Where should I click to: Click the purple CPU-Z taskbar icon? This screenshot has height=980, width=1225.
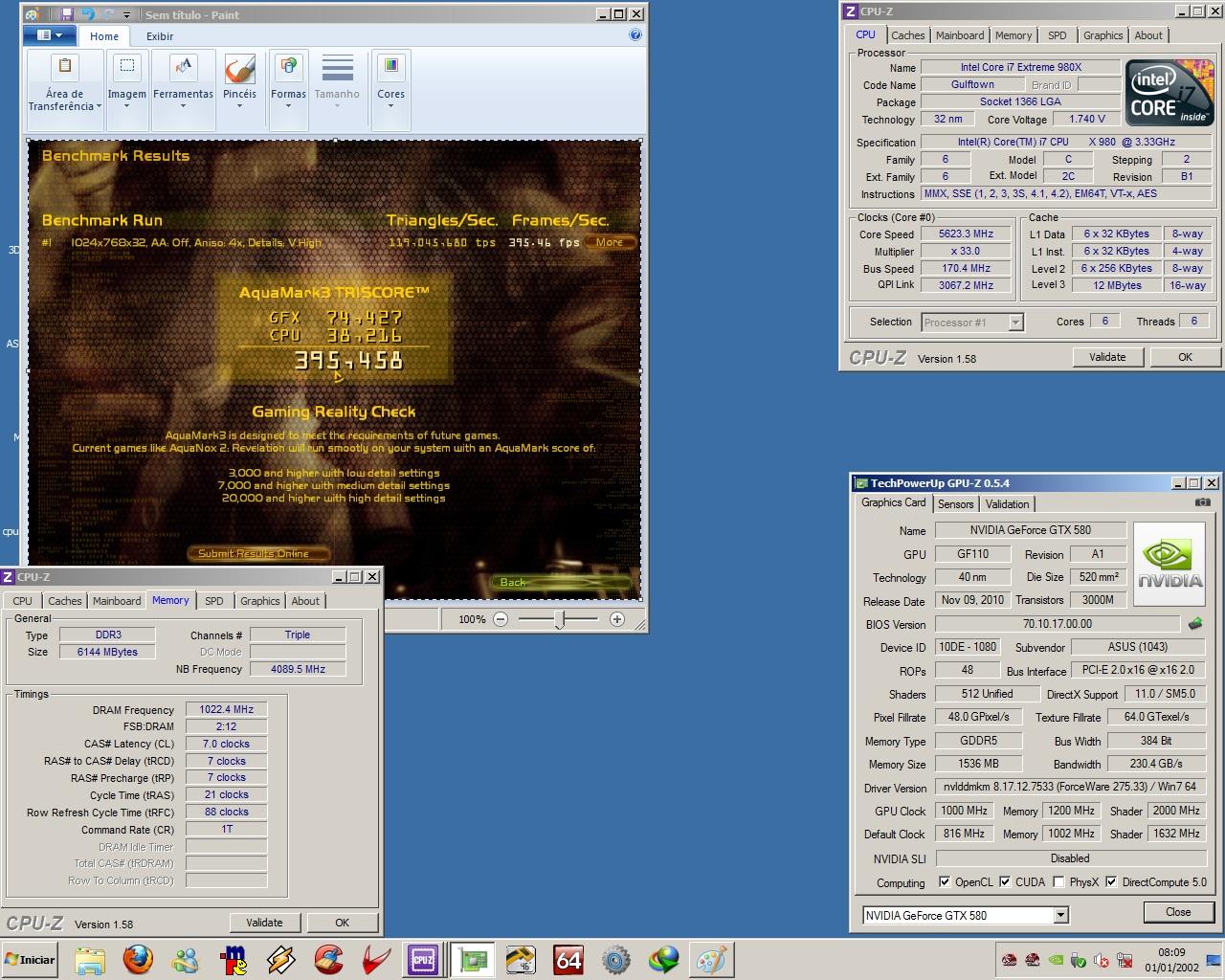coord(423,959)
